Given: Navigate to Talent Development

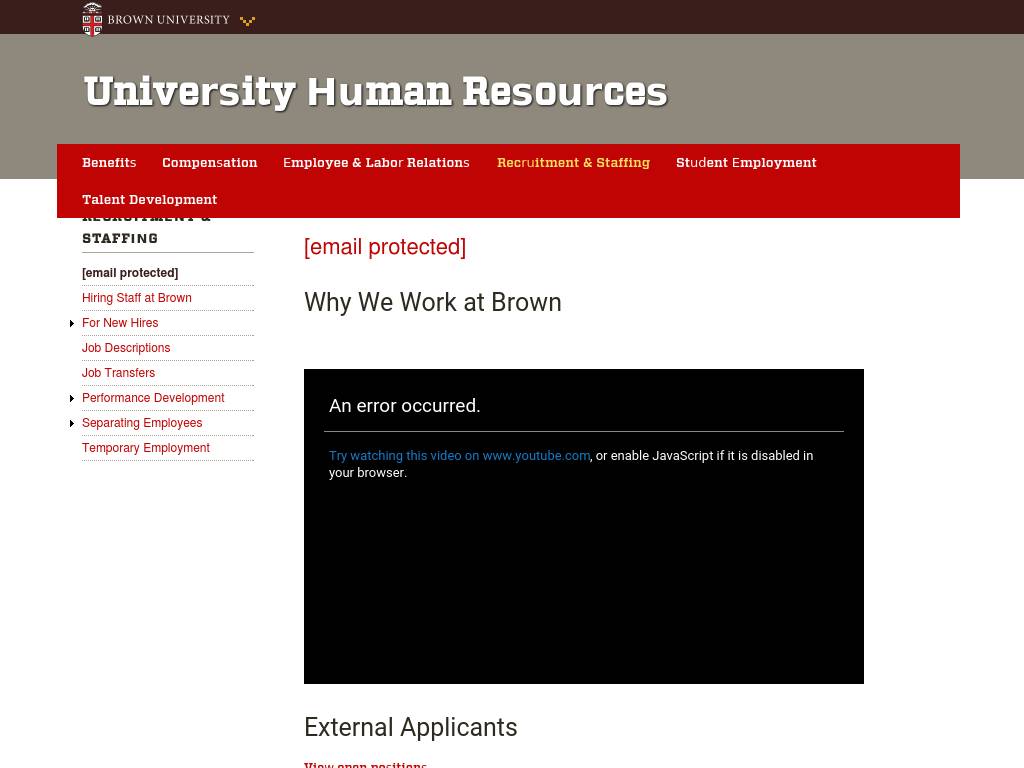Looking at the screenshot, I should point(149,200).
